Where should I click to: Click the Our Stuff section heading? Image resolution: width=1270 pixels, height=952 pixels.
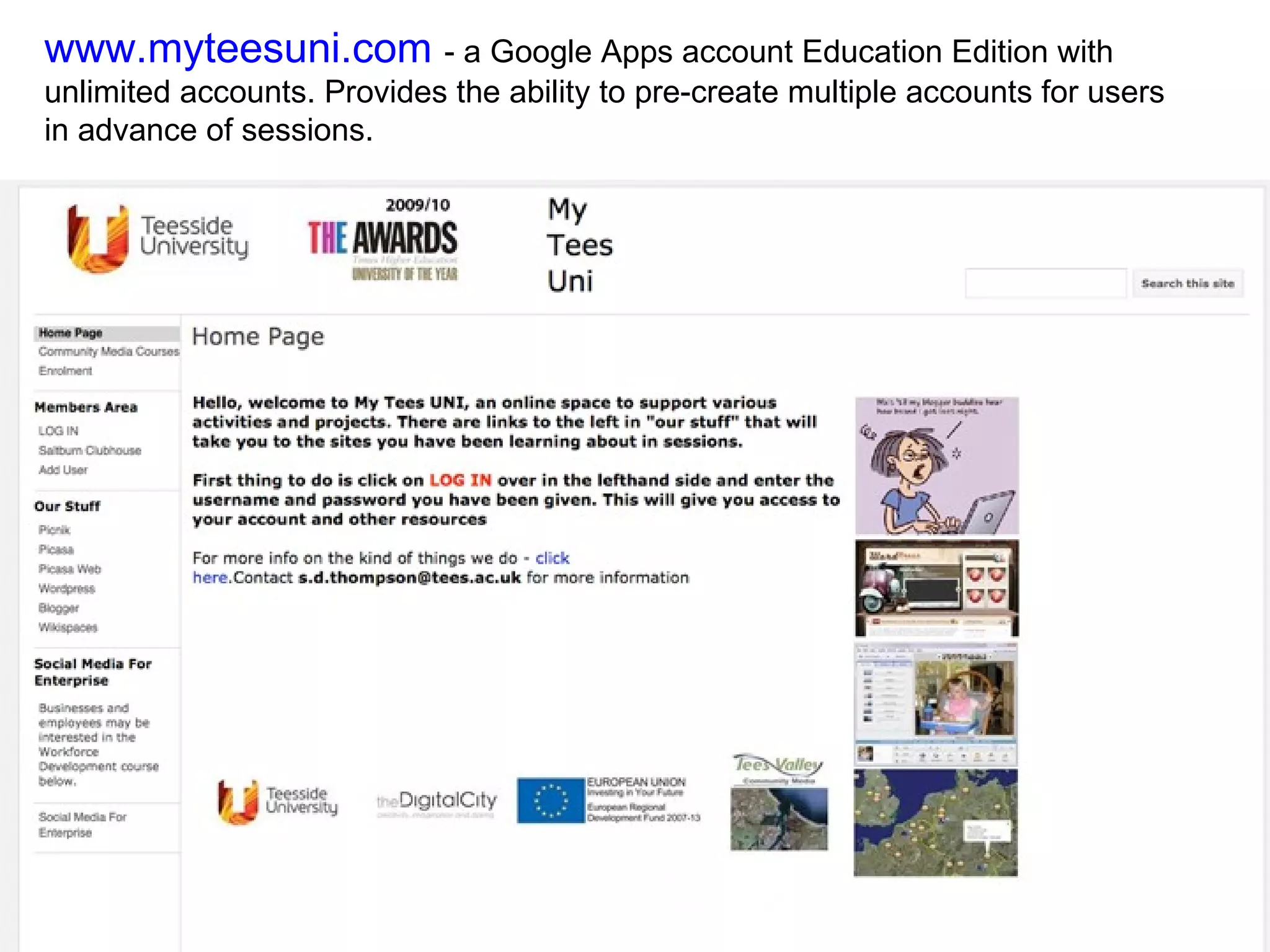click(x=67, y=506)
